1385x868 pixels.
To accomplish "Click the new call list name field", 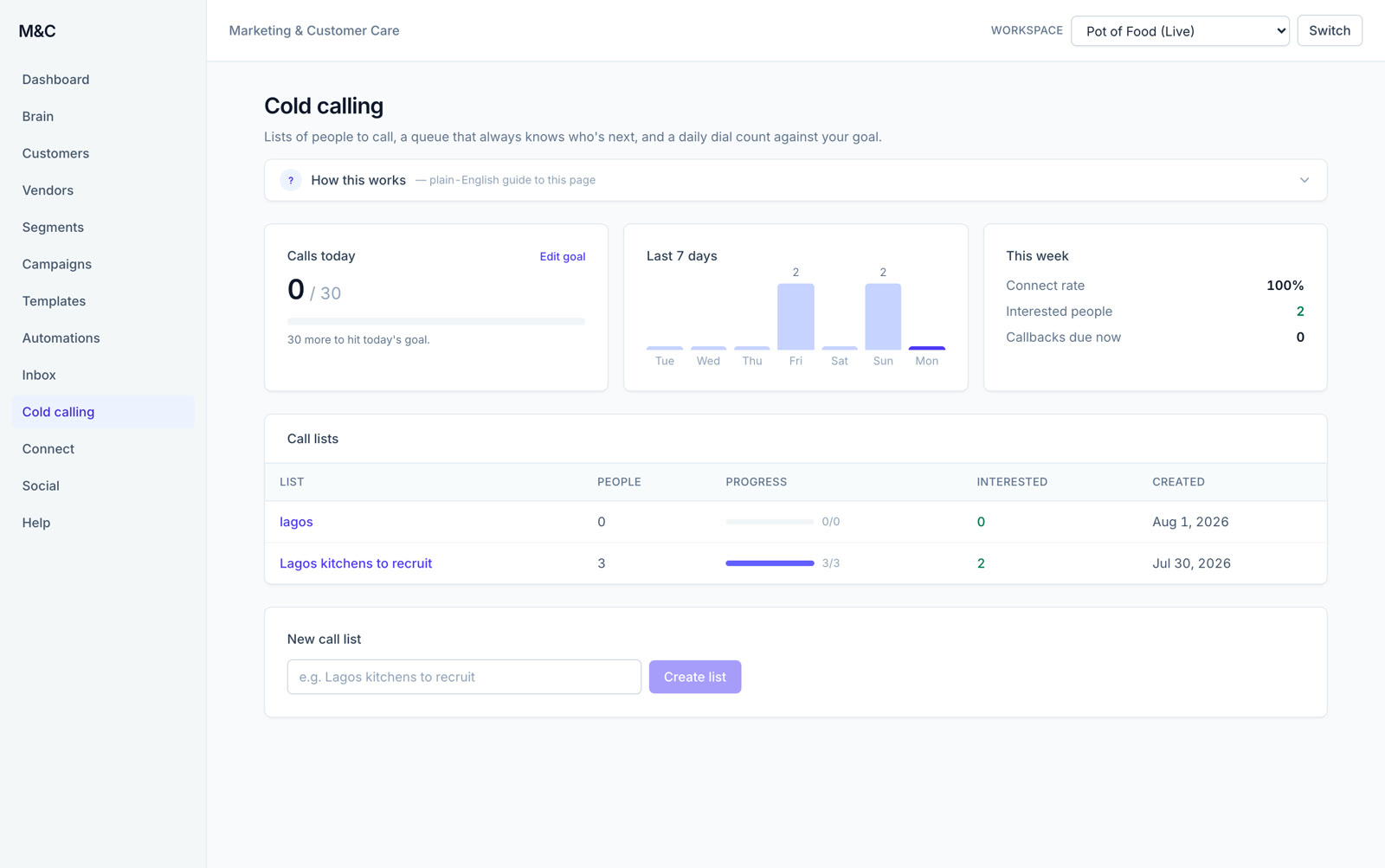I will point(464,677).
